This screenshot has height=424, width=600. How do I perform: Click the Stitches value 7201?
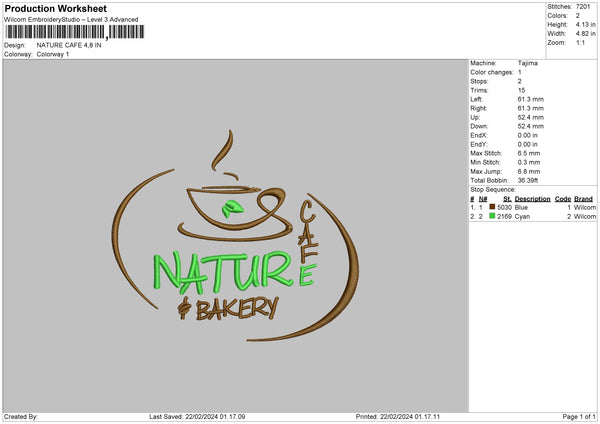click(583, 7)
